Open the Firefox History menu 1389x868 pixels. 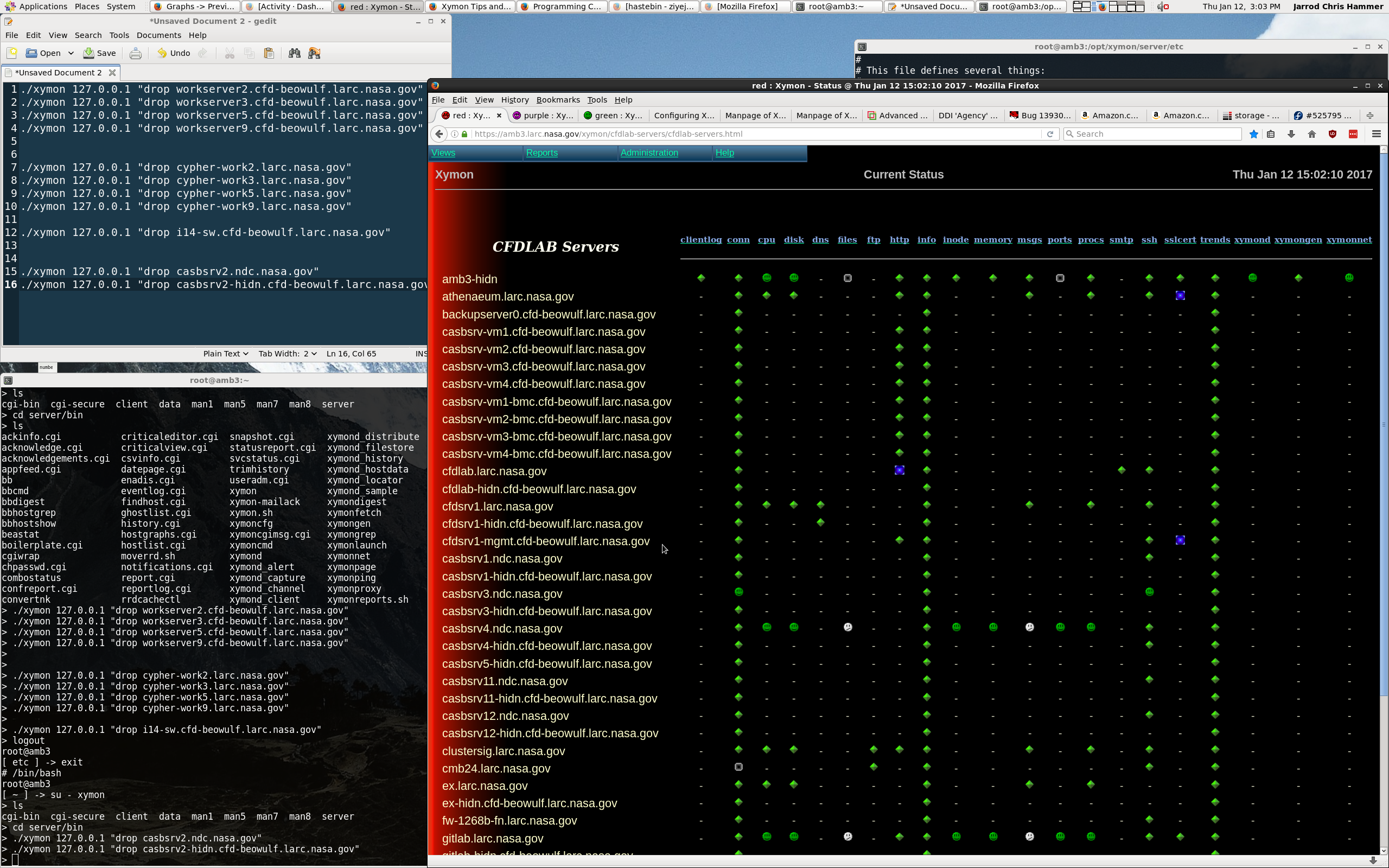tap(514, 100)
